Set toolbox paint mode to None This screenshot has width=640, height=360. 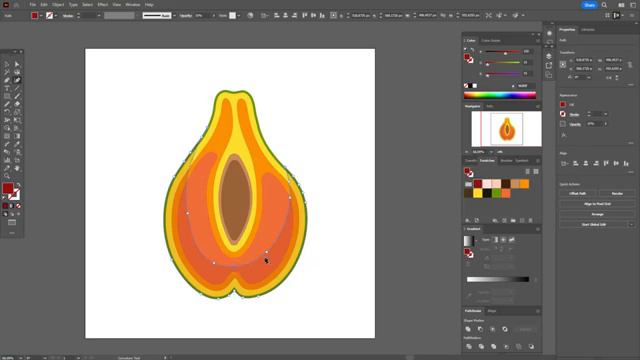pyautogui.click(x=18, y=206)
